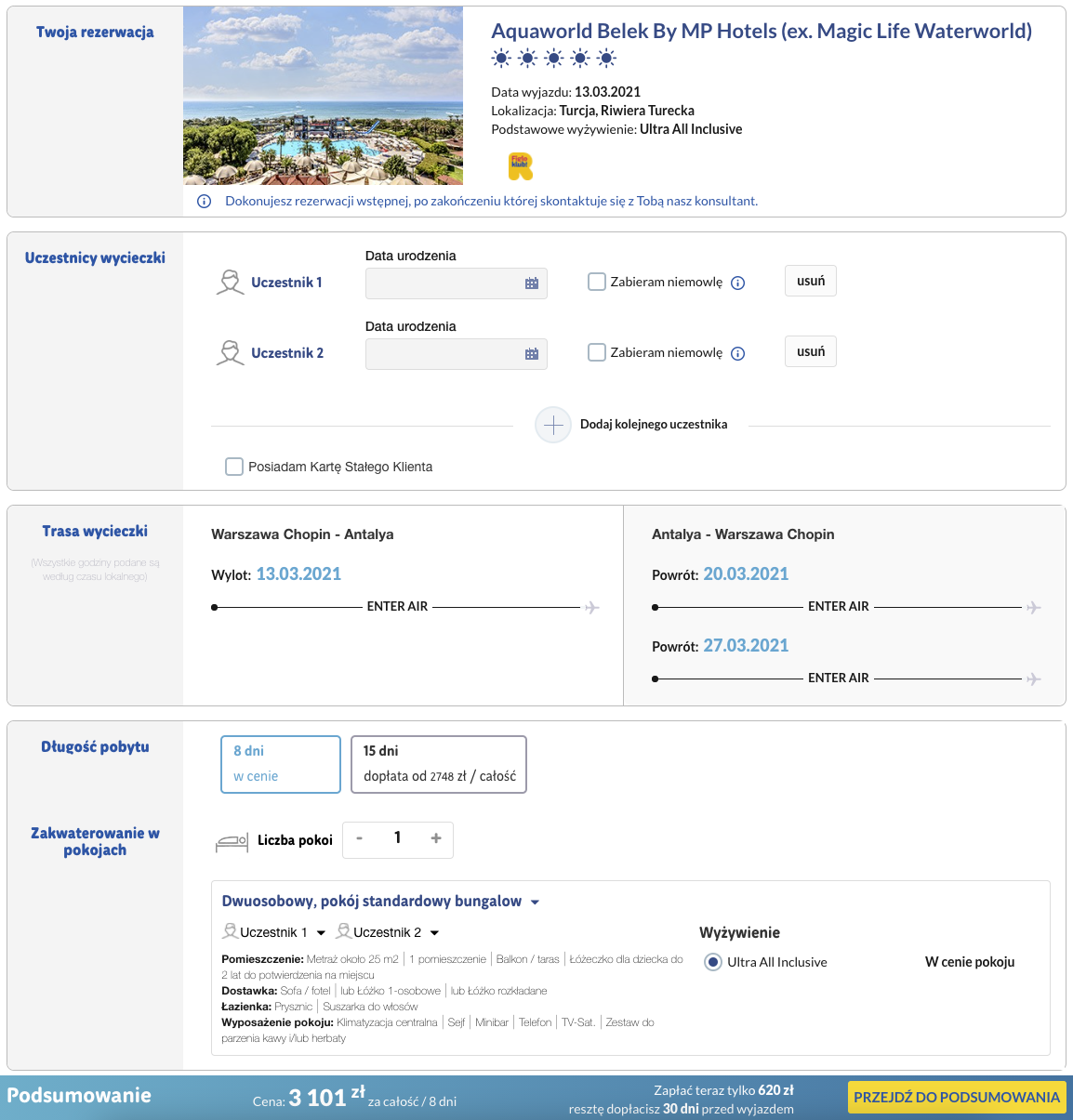Remove Uczestnik 1 with usuń button
Screen dimensions: 1073x1120
pyautogui.click(x=811, y=281)
